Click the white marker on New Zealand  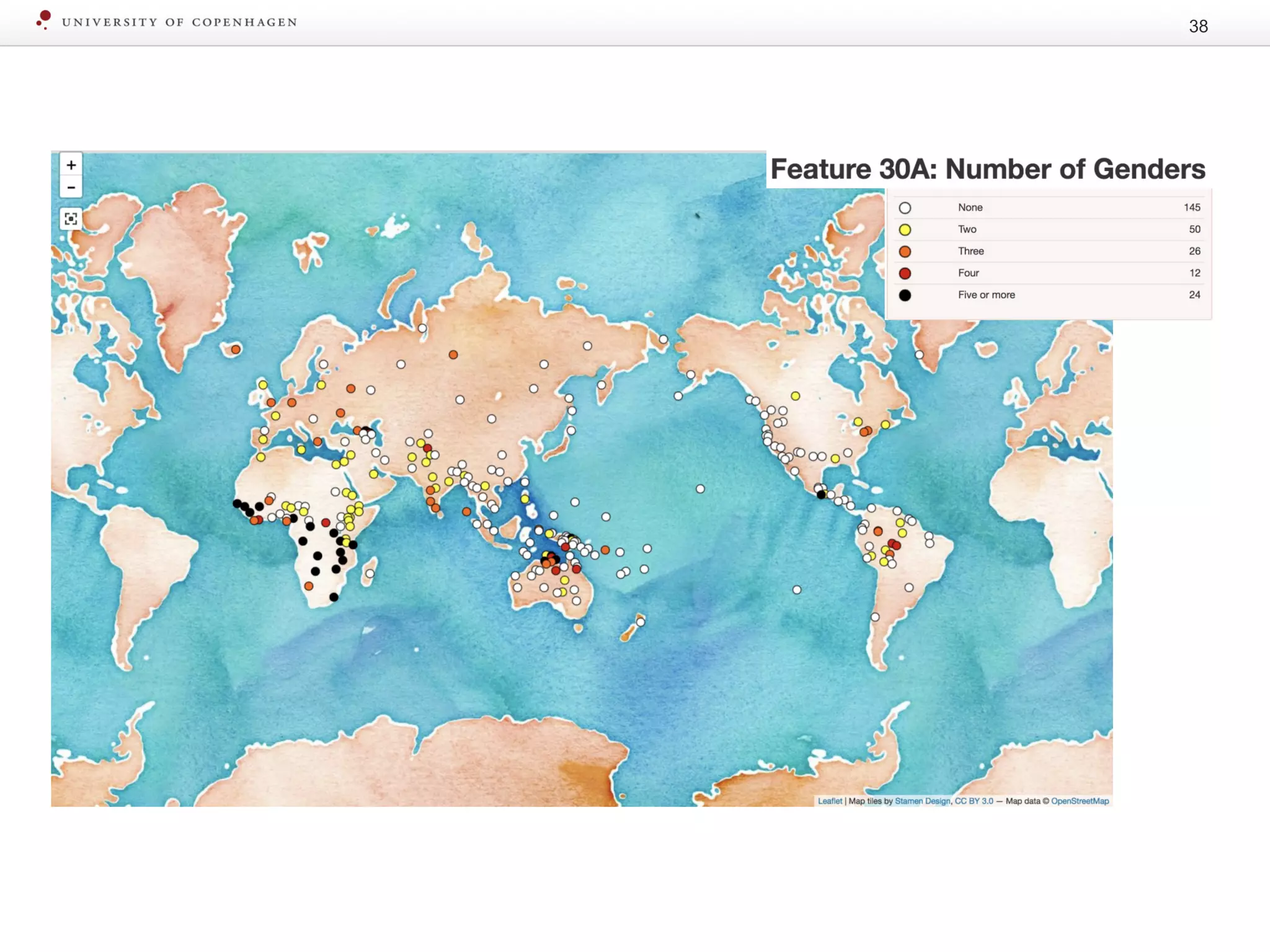[x=640, y=622]
